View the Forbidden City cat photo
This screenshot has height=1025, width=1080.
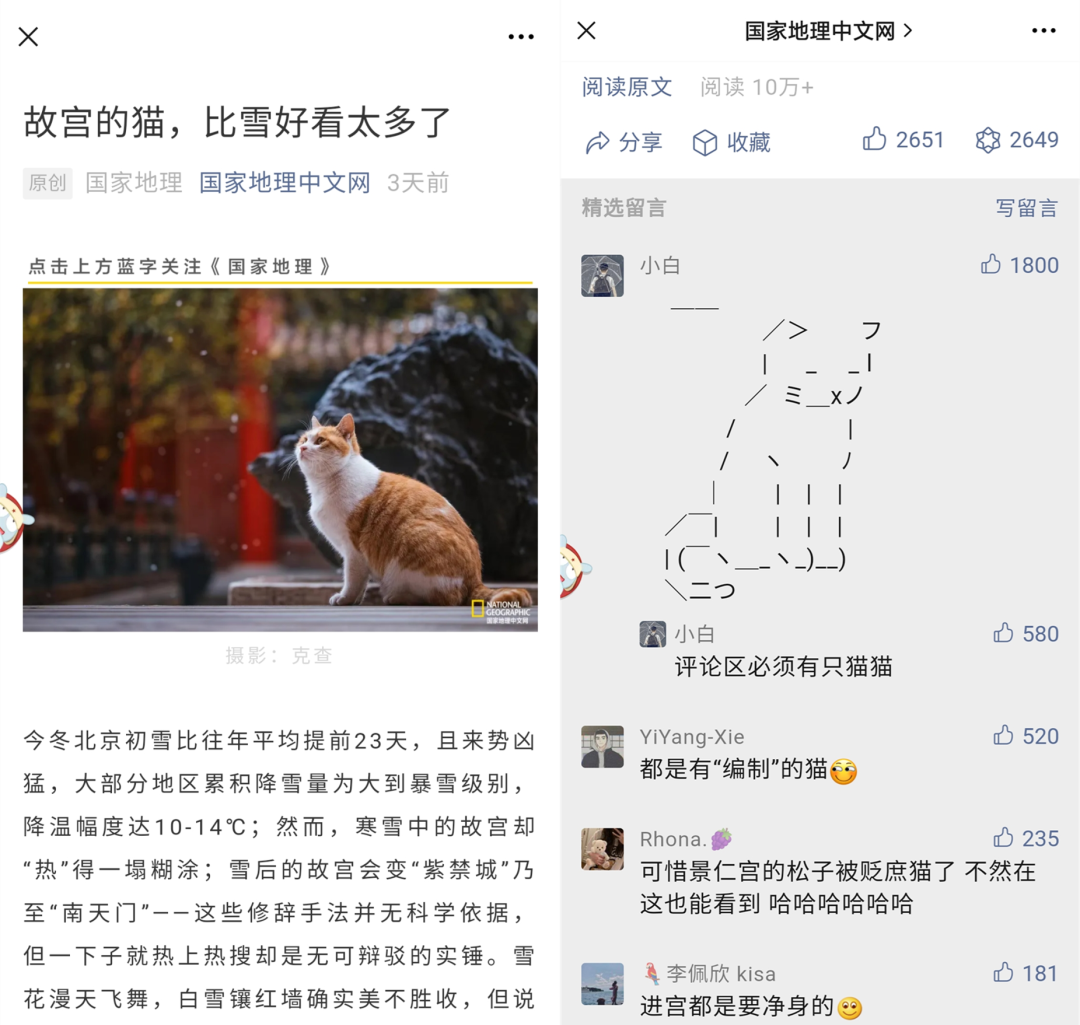coord(280,459)
